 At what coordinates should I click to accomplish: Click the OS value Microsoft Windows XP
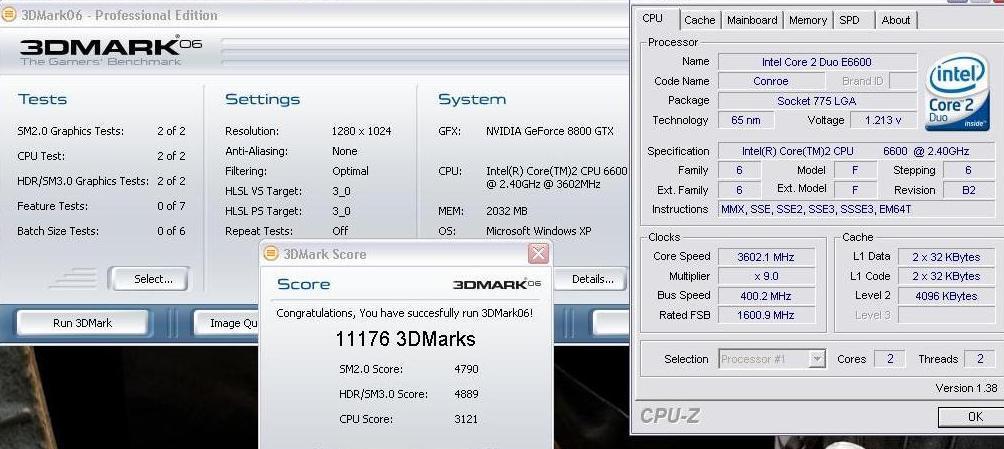538,231
